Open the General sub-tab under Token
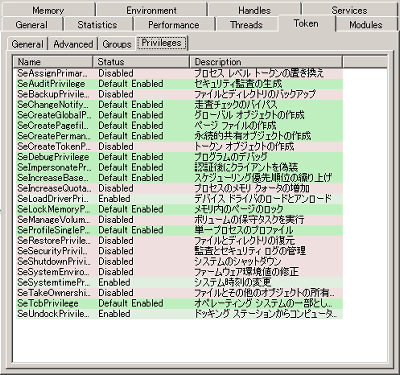This screenshot has height=375, width=400. [x=27, y=44]
